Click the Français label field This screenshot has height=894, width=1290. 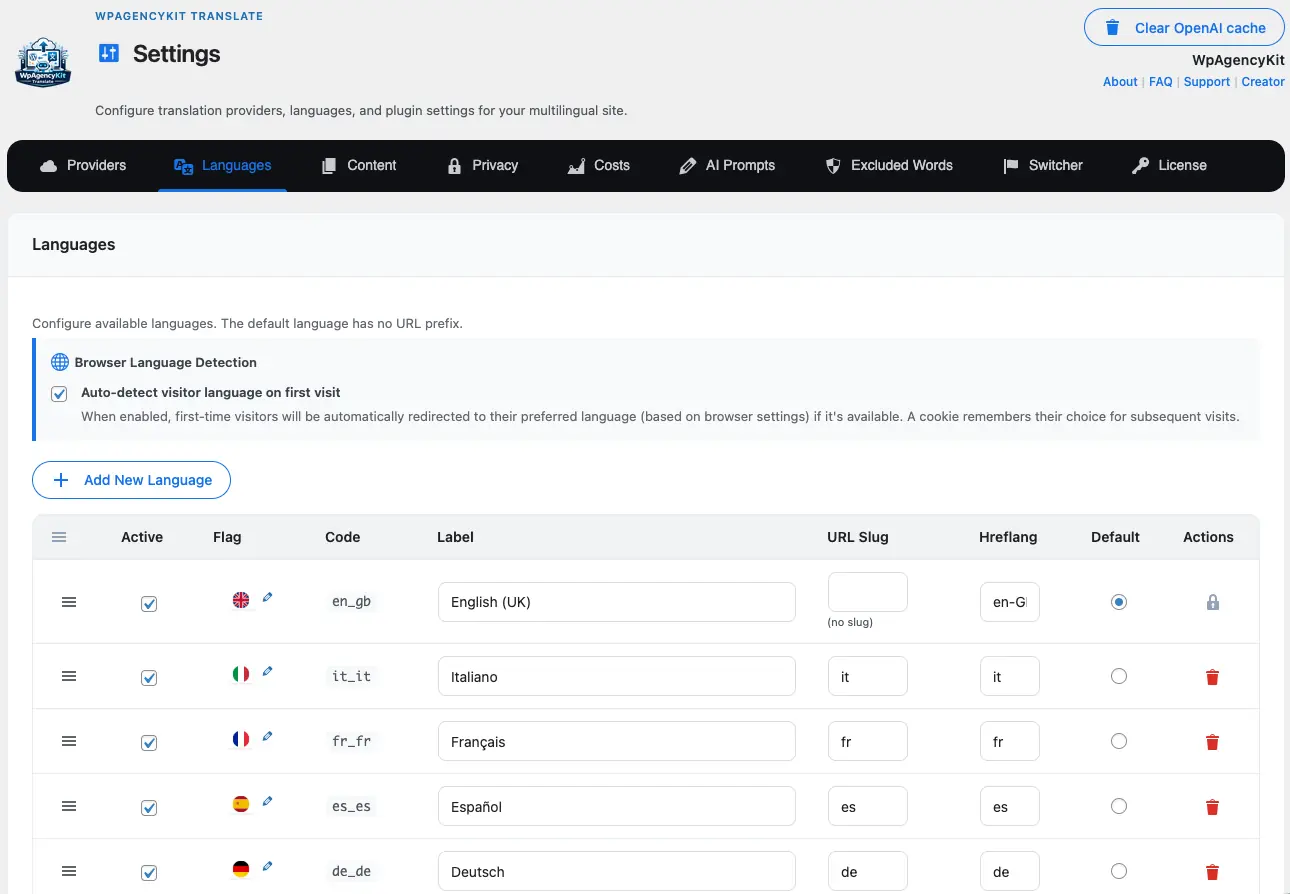pyautogui.click(x=617, y=742)
